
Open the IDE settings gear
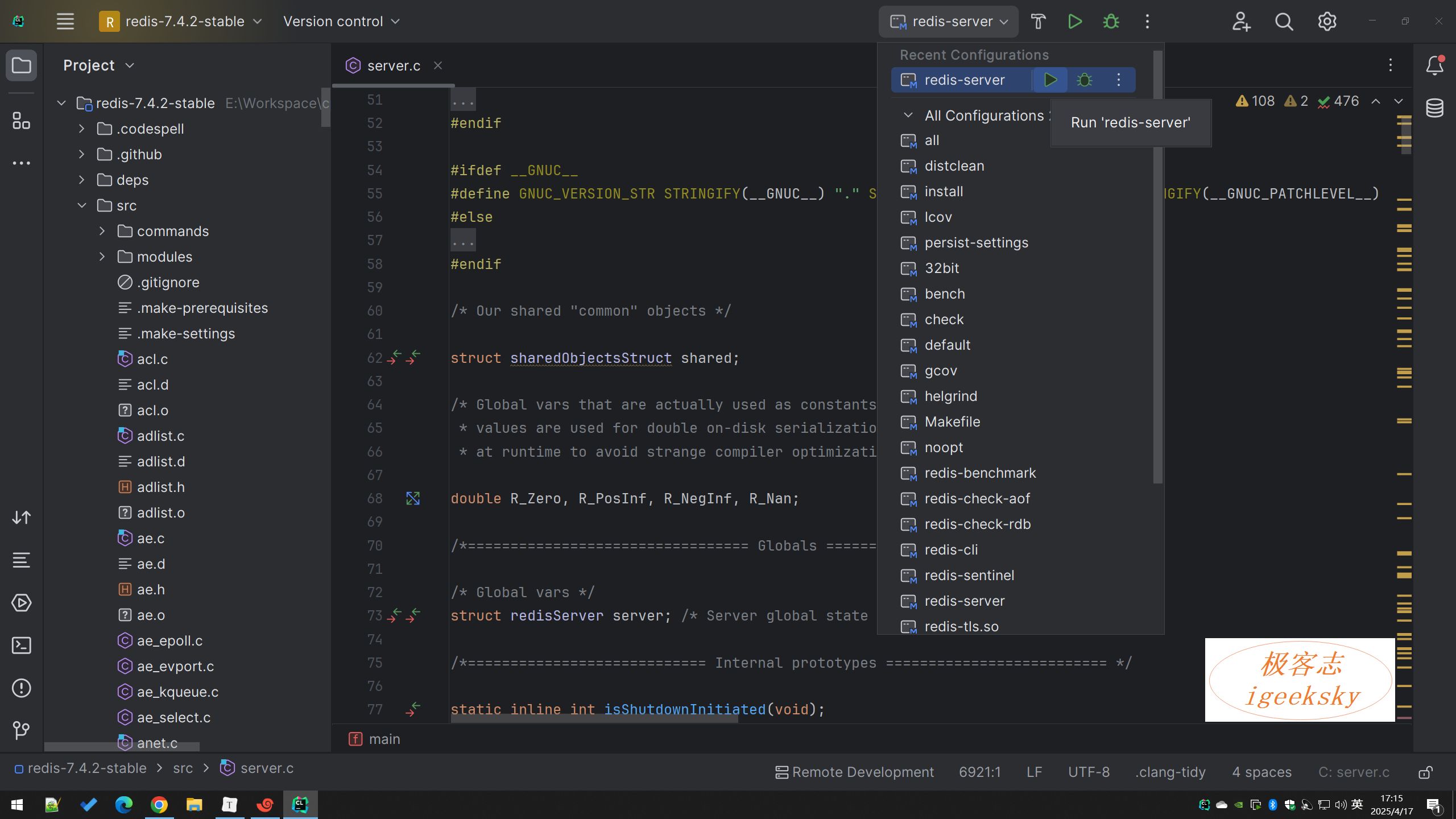1327,22
